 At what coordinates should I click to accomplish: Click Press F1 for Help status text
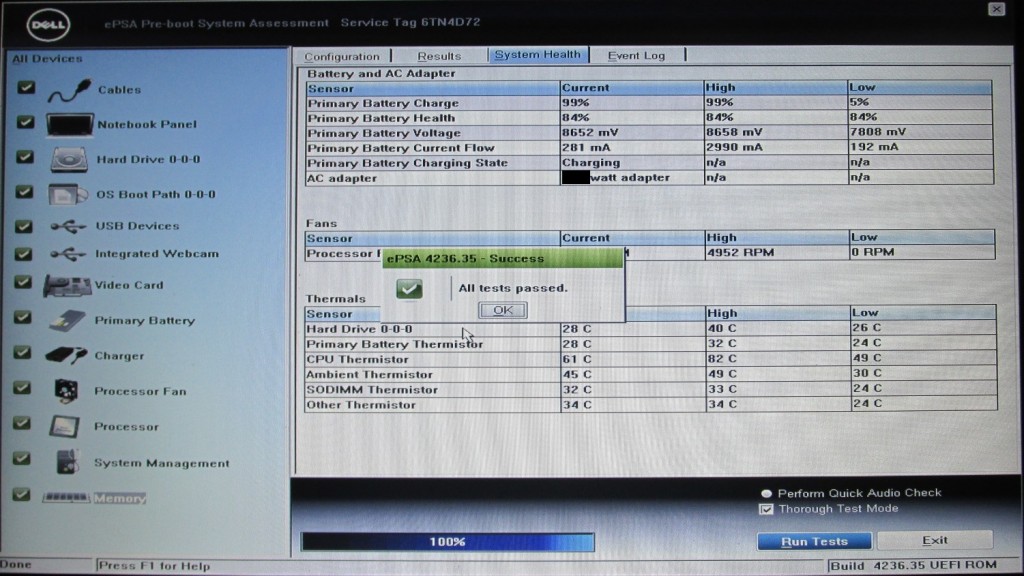coord(154,566)
